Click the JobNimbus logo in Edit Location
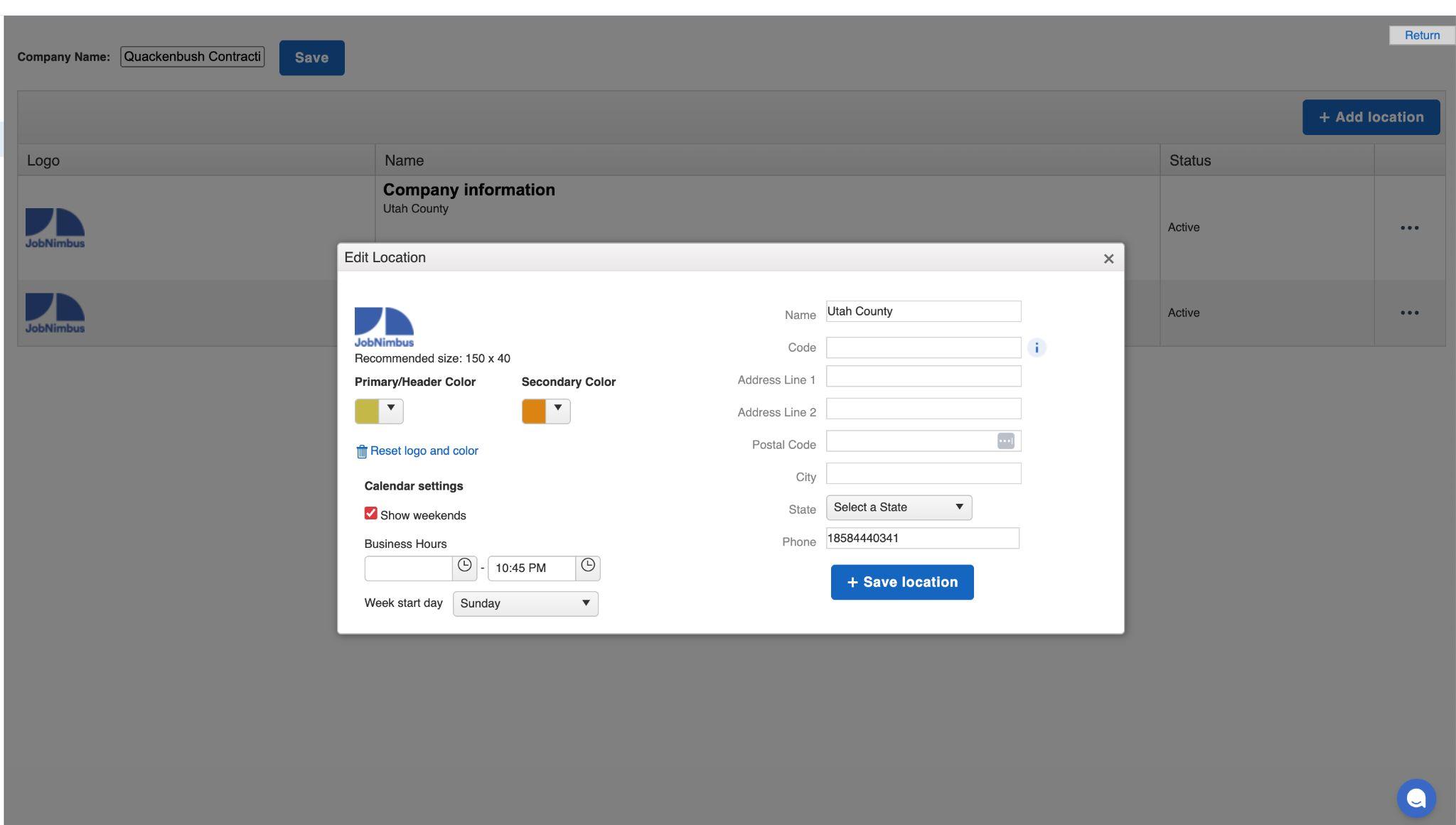Viewport: 1456px width, 825px height. pos(384,327)
